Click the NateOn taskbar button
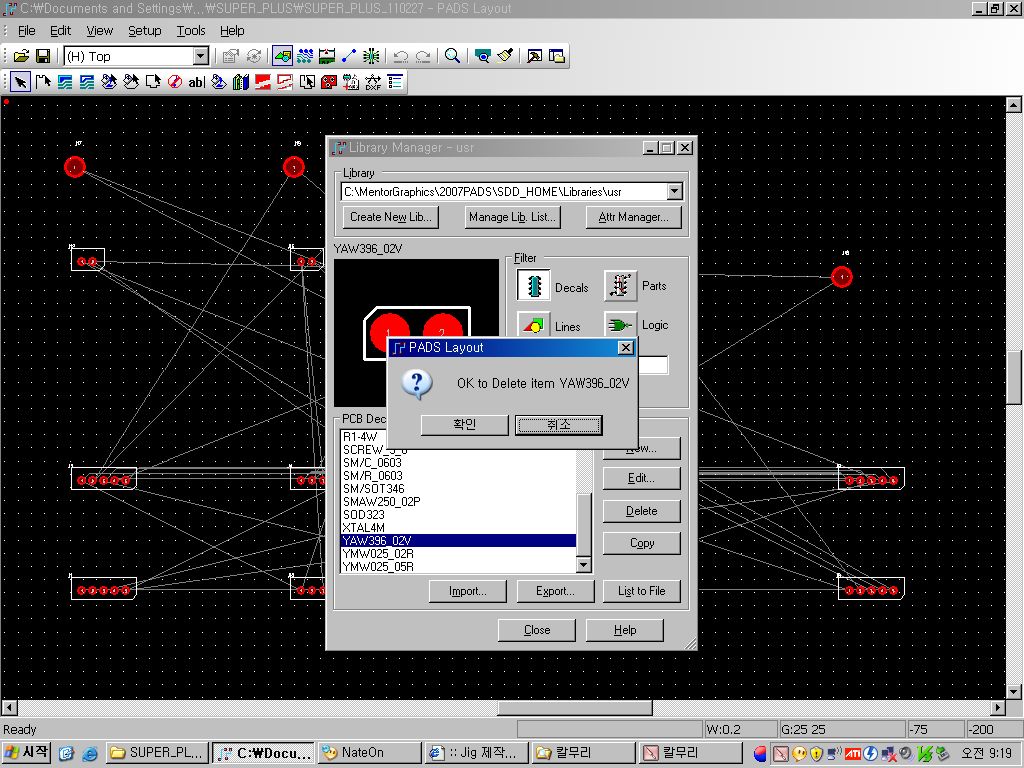 point(368,752)
